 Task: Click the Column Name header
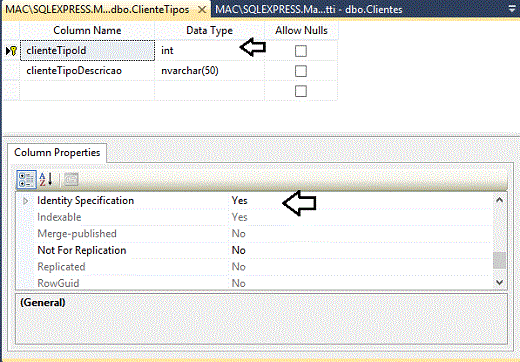click(x=87, y=31)
